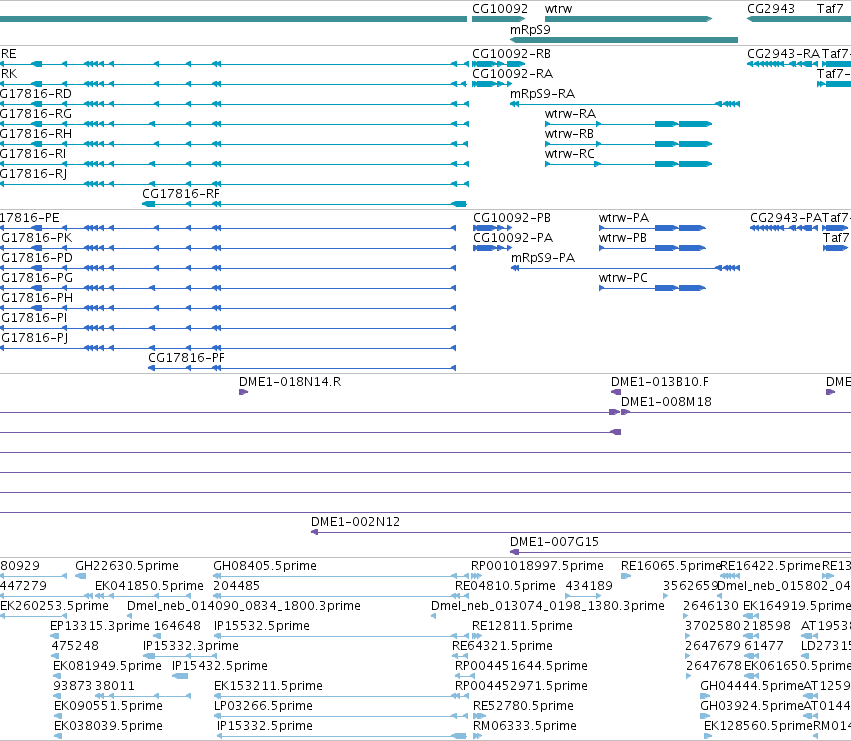Select the DME1-013B10.F BAC end label
The image size is (851, 741).
point(659,382)
